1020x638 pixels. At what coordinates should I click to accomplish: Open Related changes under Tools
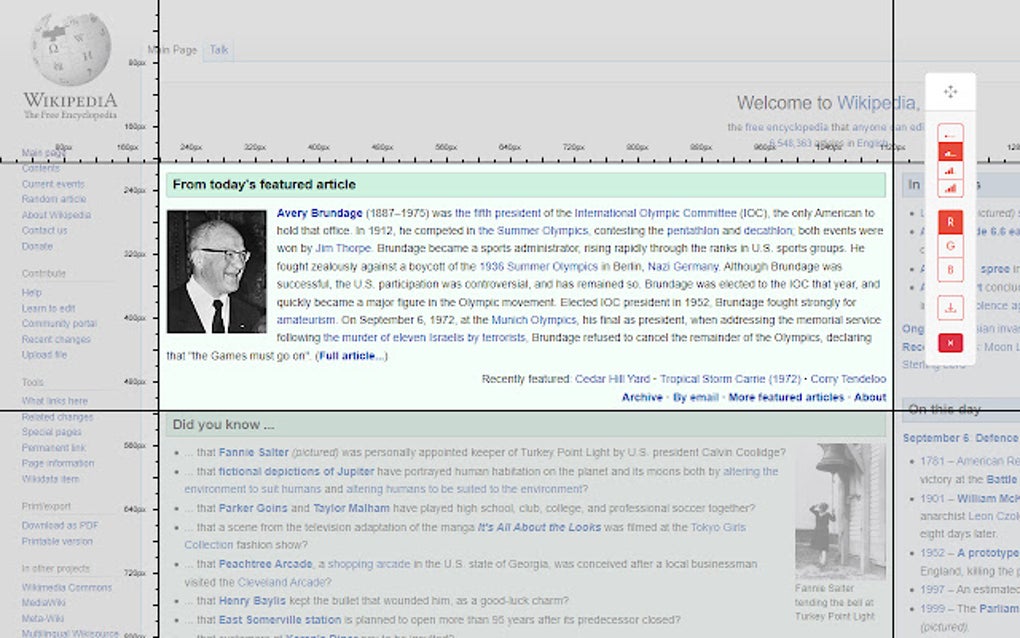(57, 417)
